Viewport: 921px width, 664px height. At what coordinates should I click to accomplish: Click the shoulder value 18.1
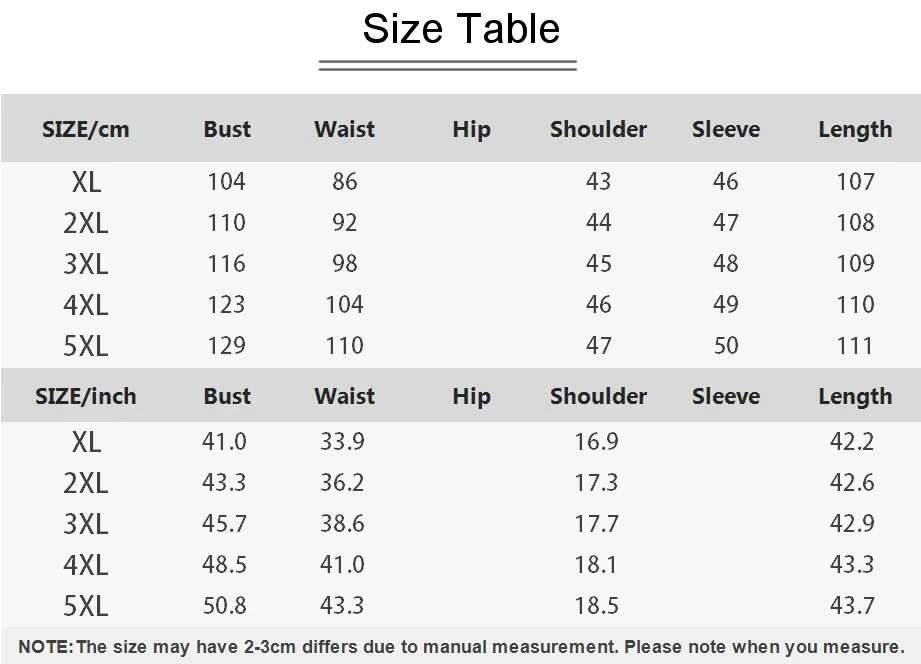pyautogui.click(x=596, y=565)
